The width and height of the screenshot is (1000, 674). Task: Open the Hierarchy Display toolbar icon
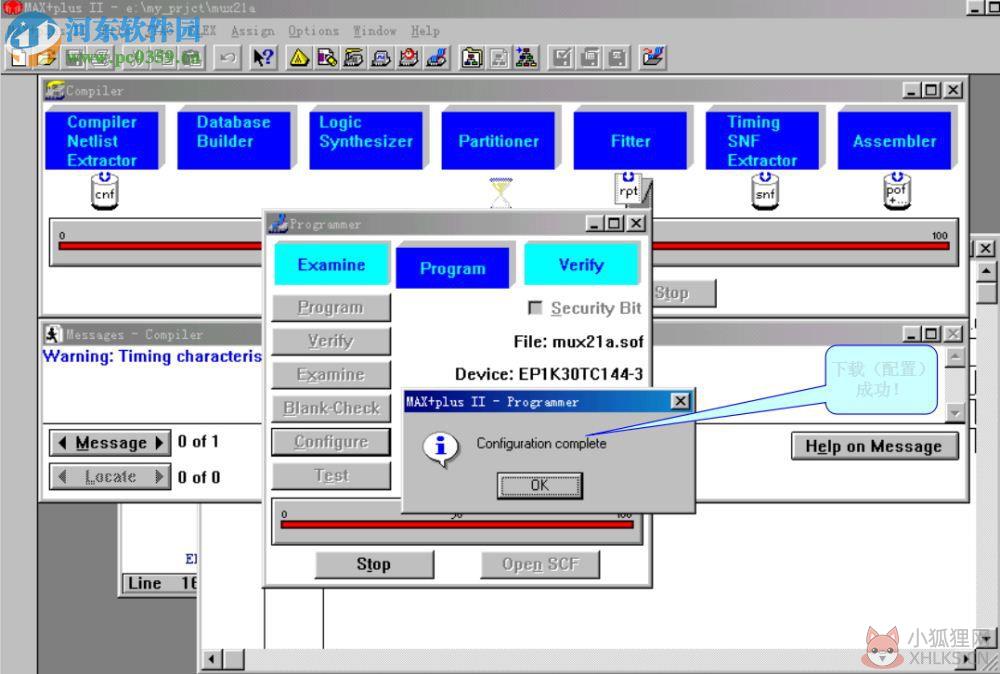pyautogui.click(x=299, y=58)
